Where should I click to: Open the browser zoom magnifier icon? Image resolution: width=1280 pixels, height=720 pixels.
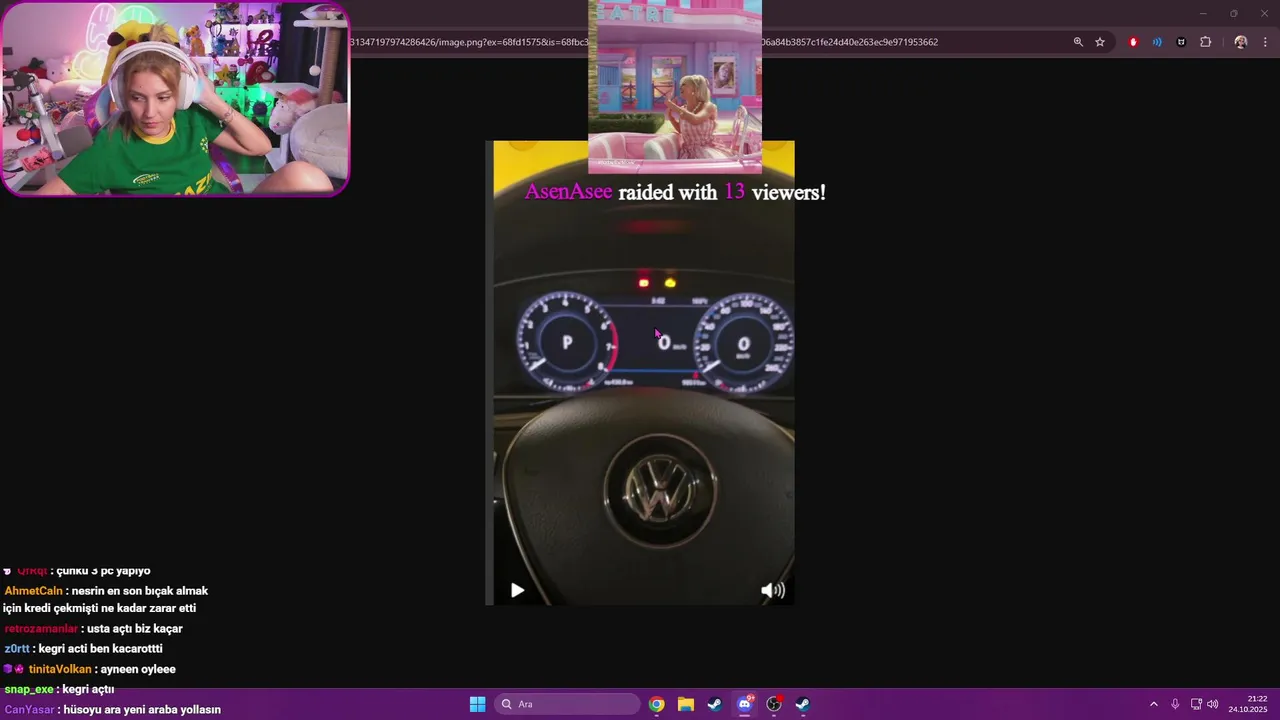(1078, 42)
